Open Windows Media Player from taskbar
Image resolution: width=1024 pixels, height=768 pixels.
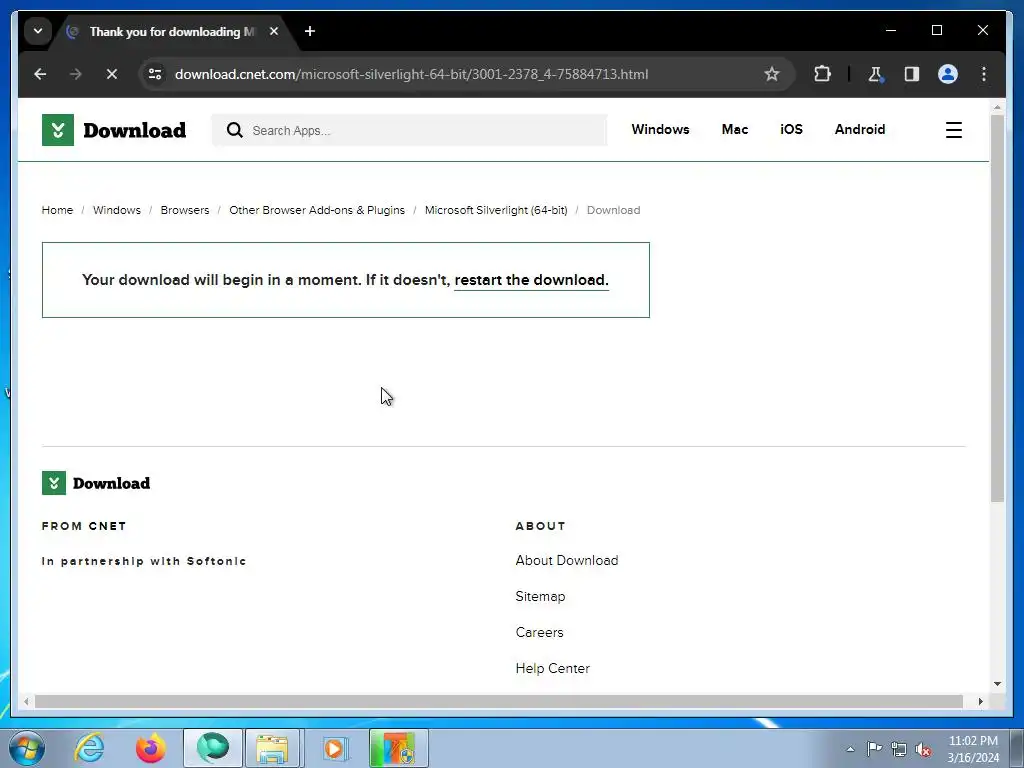[x=335, y=748]
